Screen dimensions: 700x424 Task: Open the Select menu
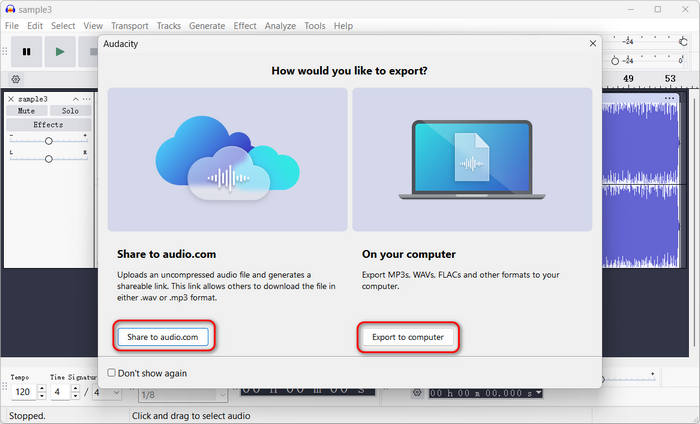point(63,26)
